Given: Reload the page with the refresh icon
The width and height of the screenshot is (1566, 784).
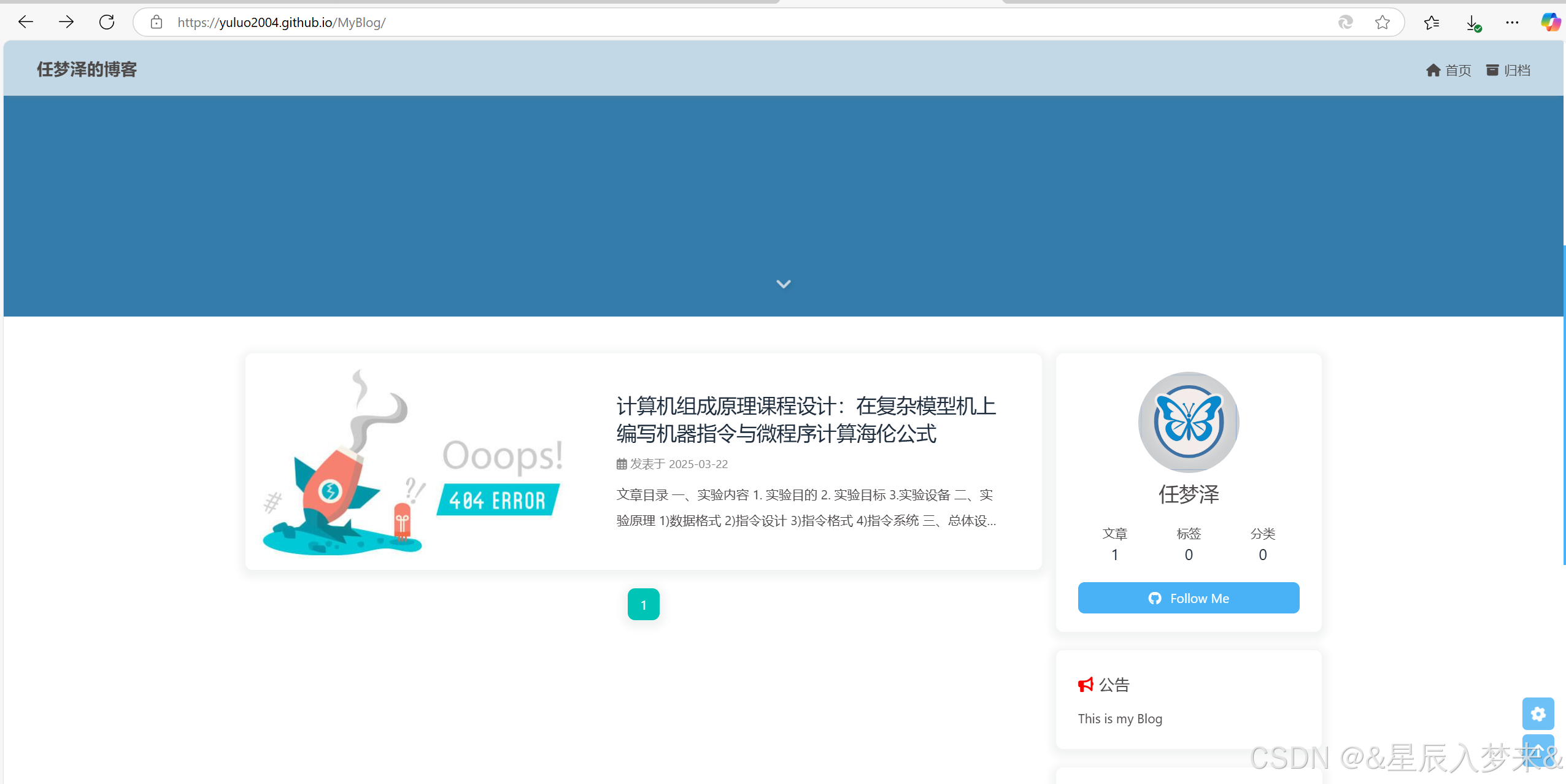Looking at the screenshot, I should point(106,22).
